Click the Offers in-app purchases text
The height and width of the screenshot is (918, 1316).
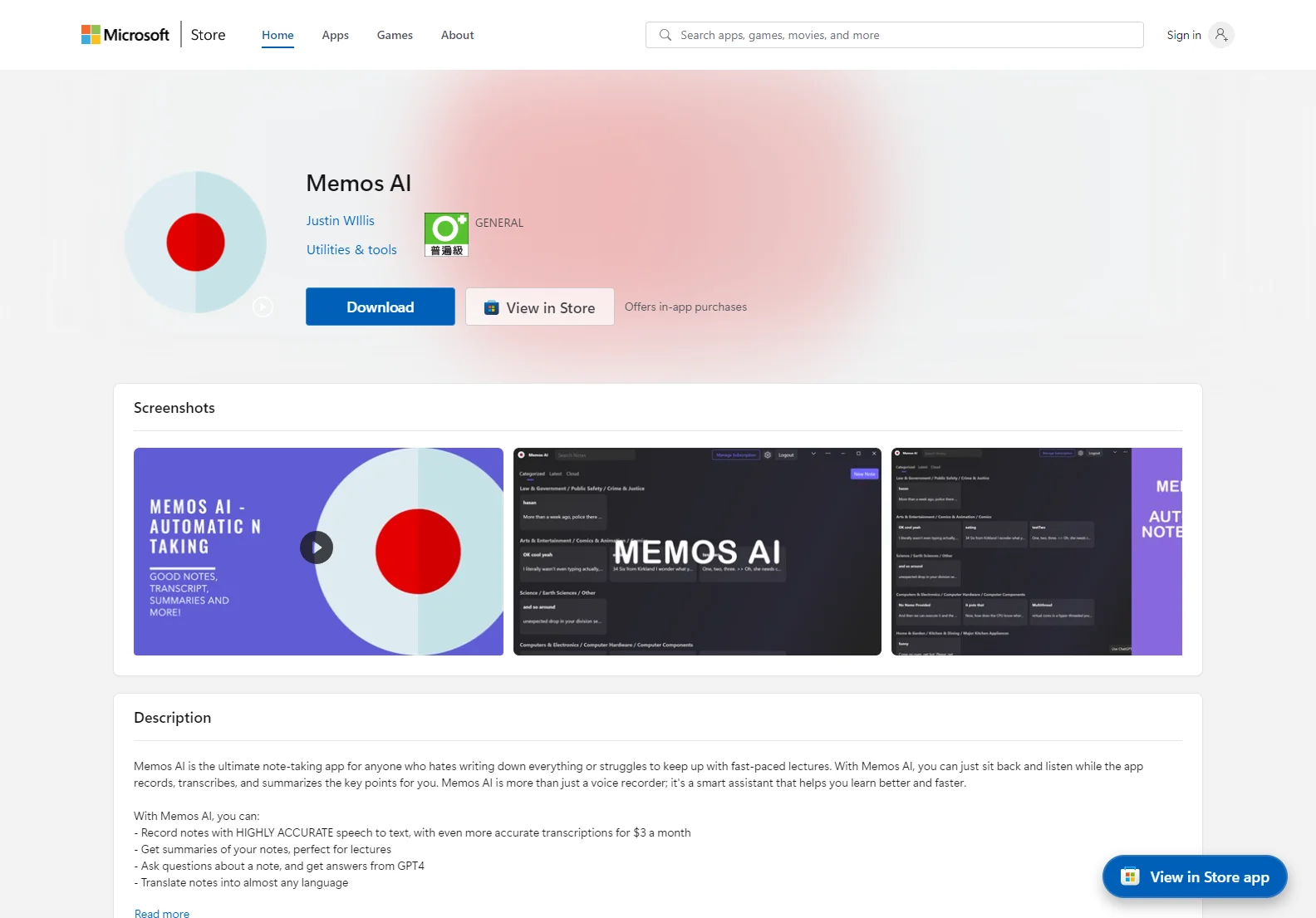[685, 307]
